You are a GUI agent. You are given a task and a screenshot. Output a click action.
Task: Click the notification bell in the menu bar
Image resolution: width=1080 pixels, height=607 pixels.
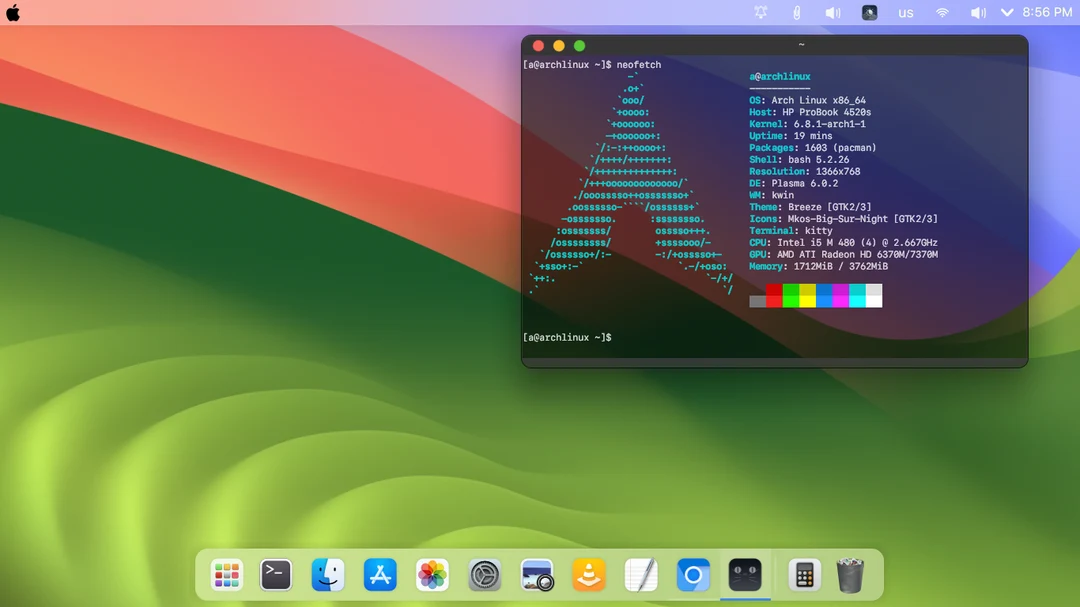(760, 12)
